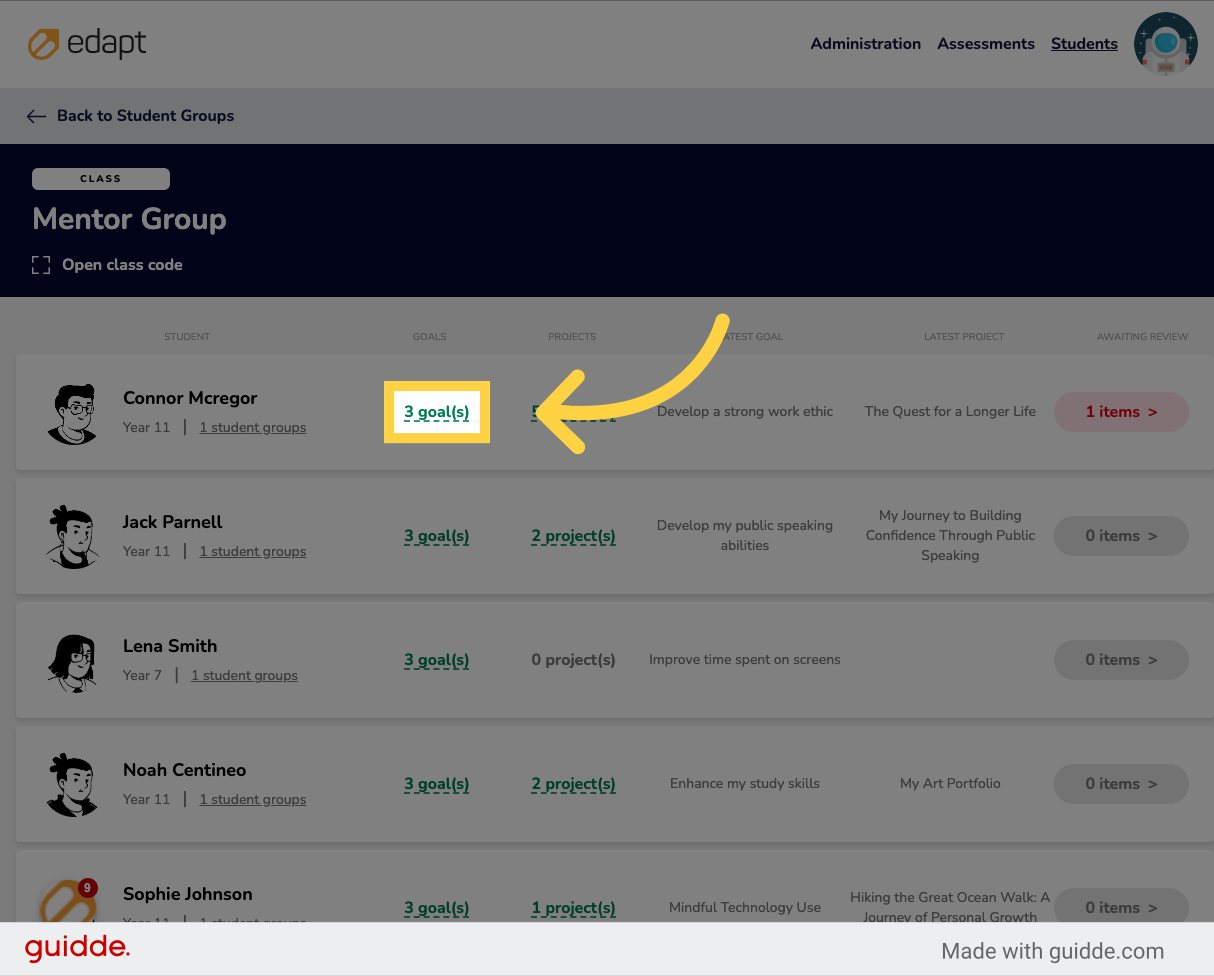The height and width of the screenshot is (976, 1214).
Task: Click the AWAITING REVIEW column header
Action: coord(1142,337)
